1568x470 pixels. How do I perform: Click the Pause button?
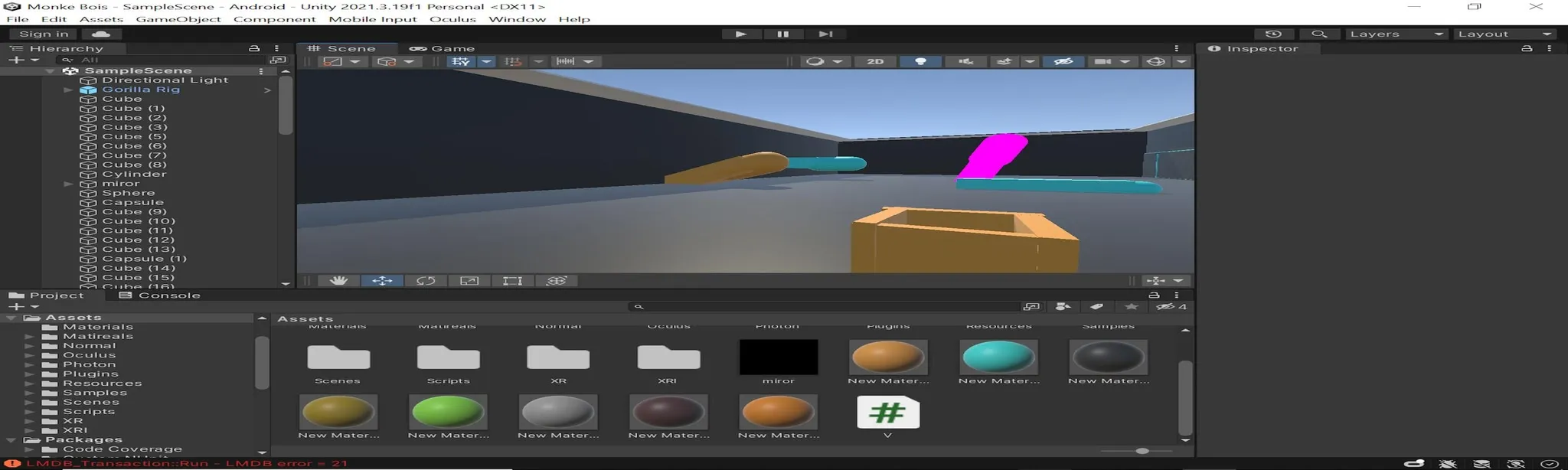pyautogui.click(x=782, y=34)
